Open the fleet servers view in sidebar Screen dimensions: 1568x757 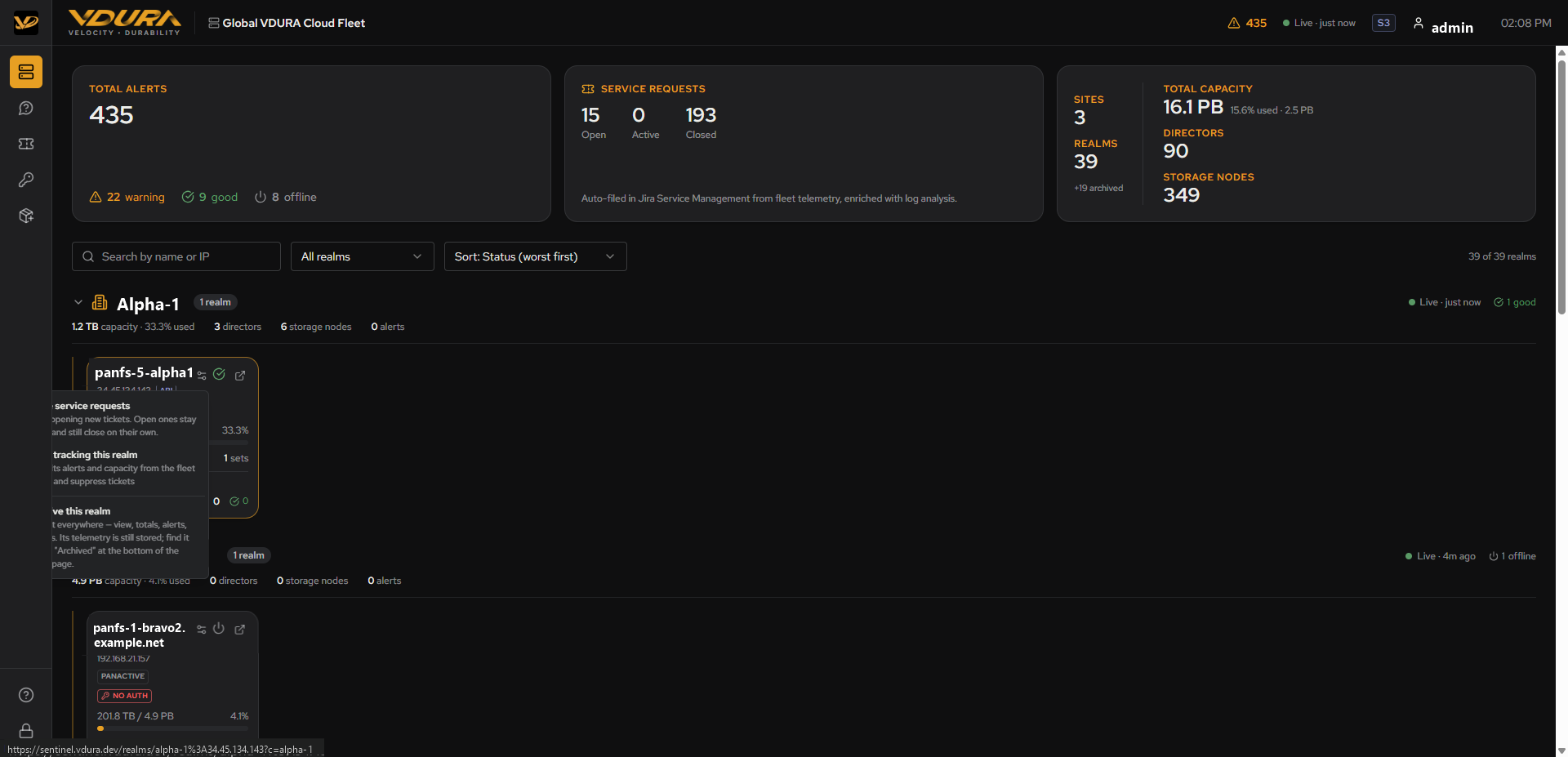(26, 72)
